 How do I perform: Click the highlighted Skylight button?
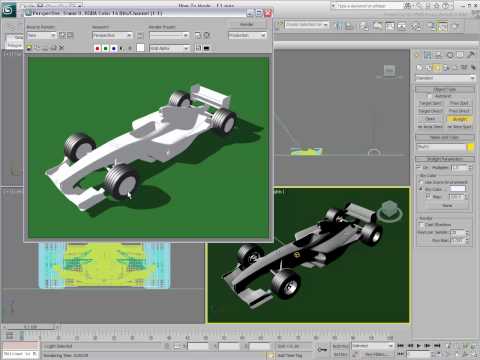tap(459, 119)
